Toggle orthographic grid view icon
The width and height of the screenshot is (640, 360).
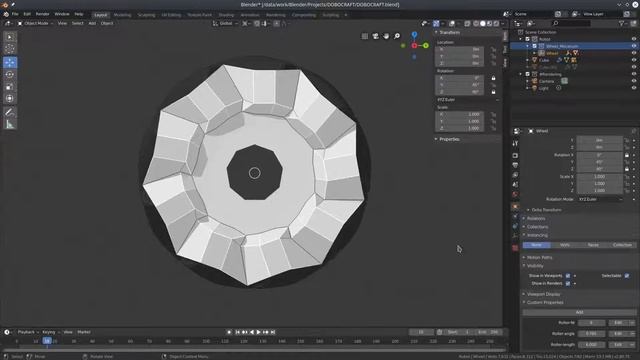pos(365,36)
